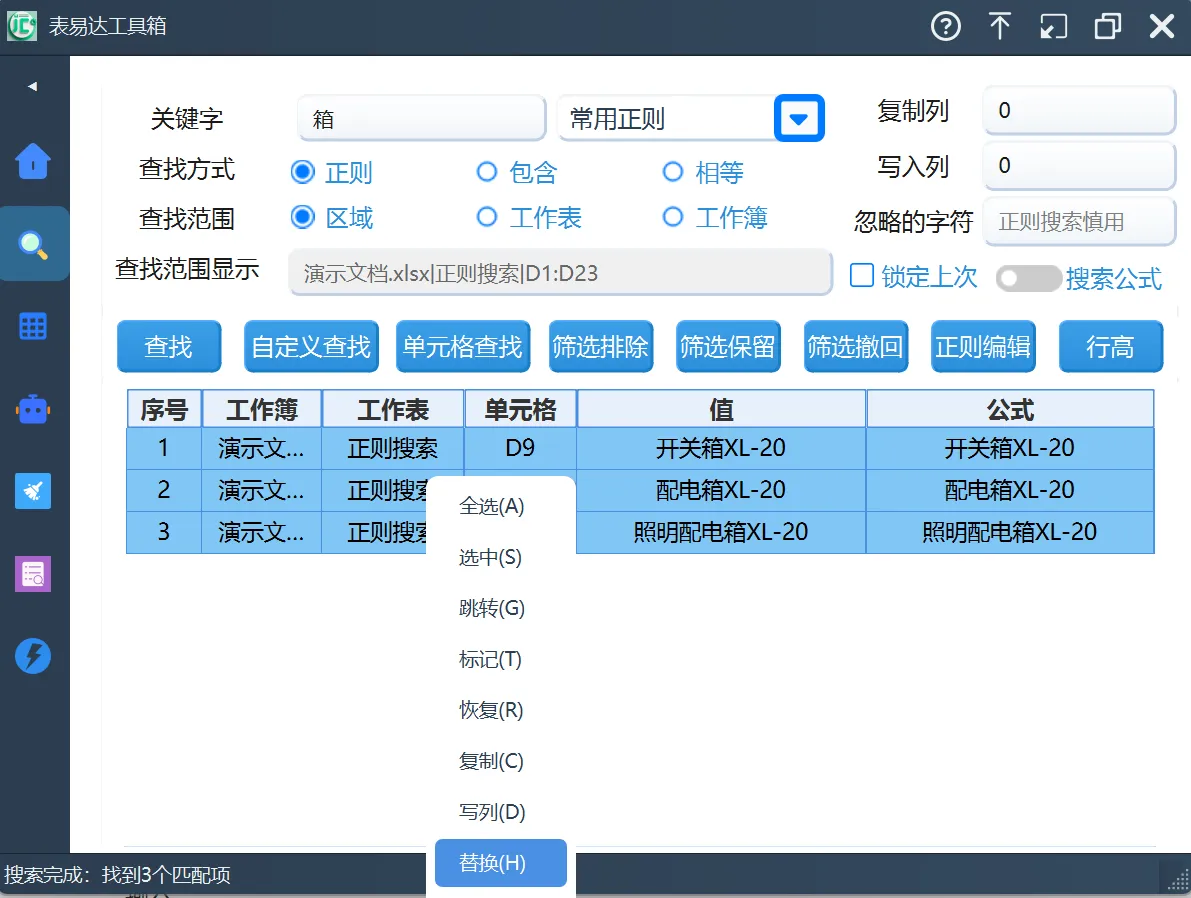Open the grid table icon in sidebar
Image resolution: width=1191 pixels, height=898 pixels.
pyautogui.click(x=33, y=327)
